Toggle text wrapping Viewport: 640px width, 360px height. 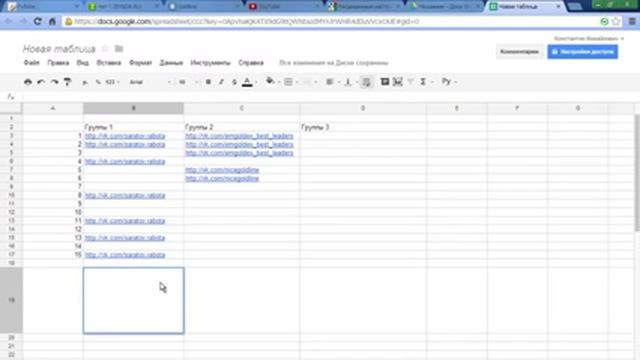click(367, 82)
